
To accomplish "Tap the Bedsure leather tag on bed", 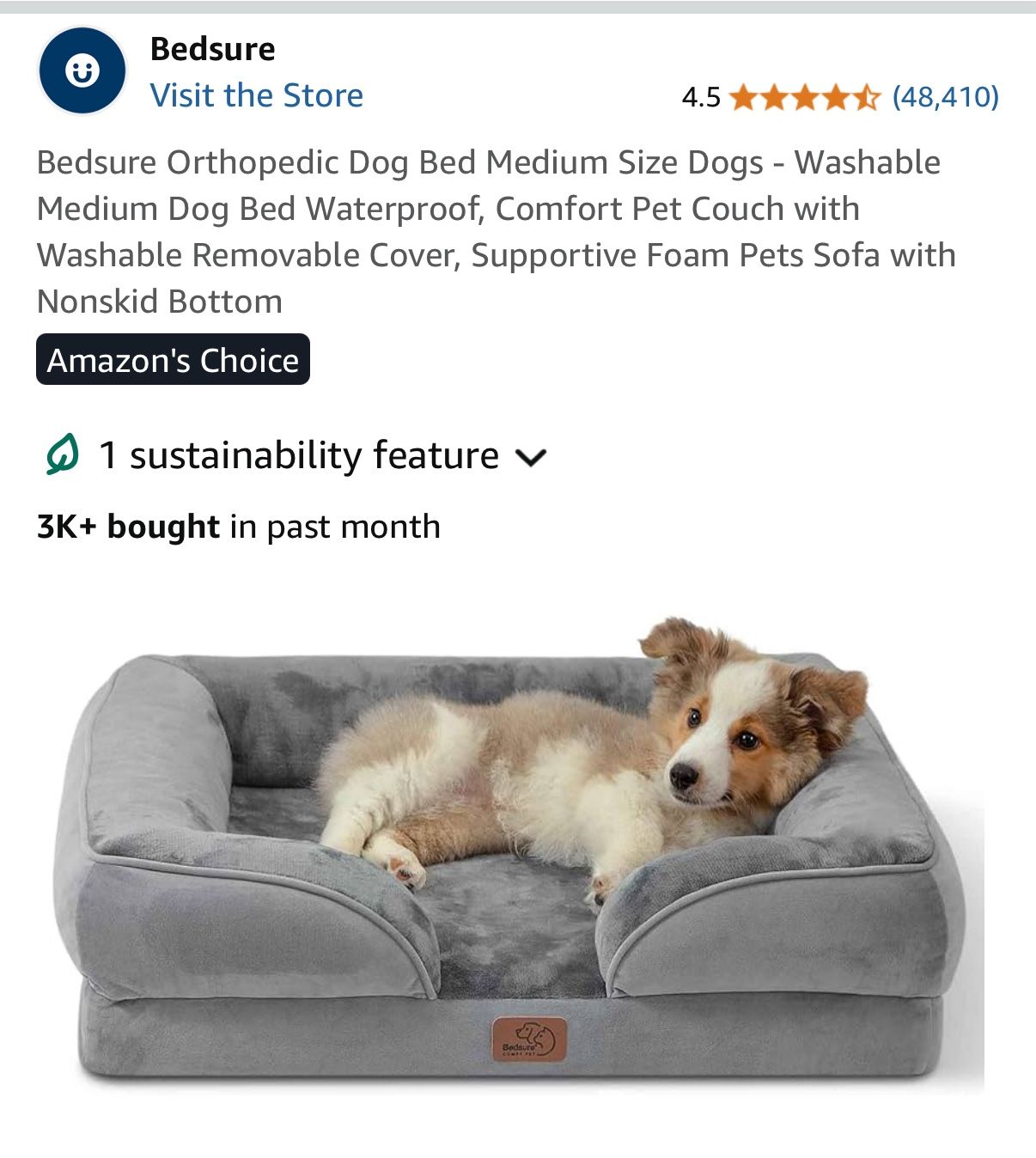I will [x=529, y=1039].
